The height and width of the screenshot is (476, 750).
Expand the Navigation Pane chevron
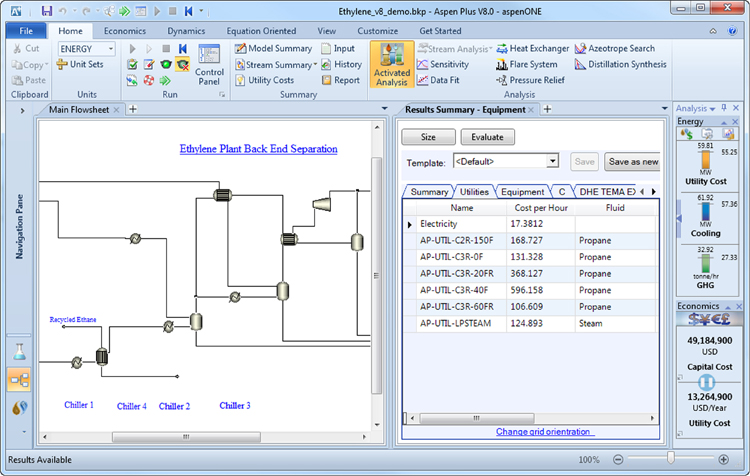click(22, 111)
